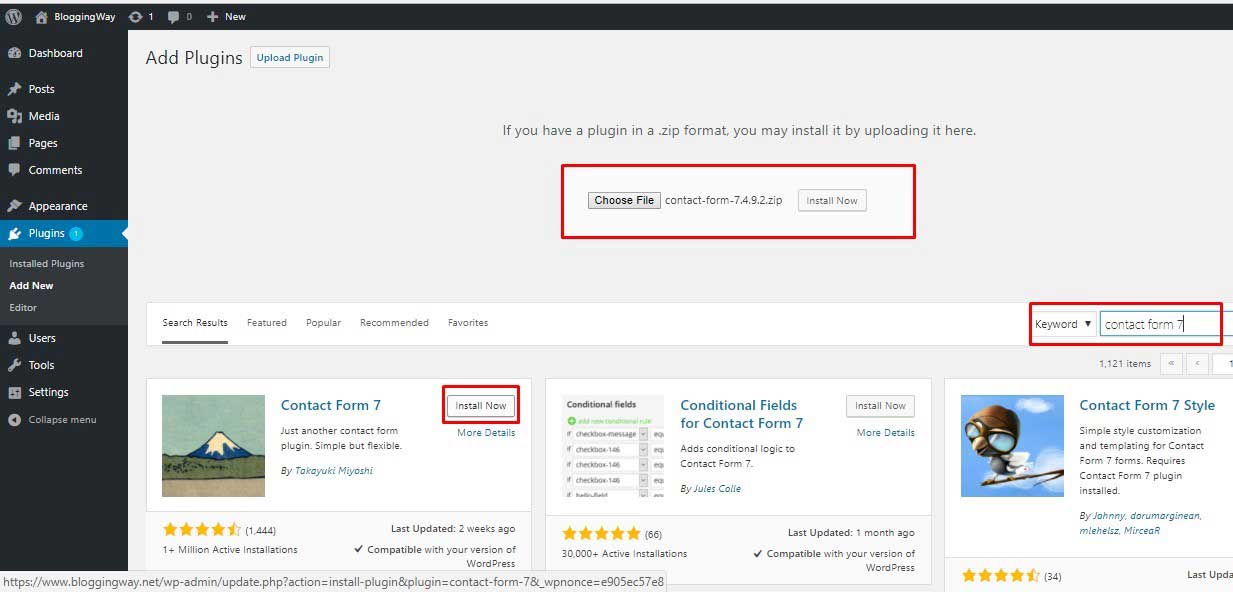Click the Dashboard gauge icon
1233x592 pixels.
[14, 53]
